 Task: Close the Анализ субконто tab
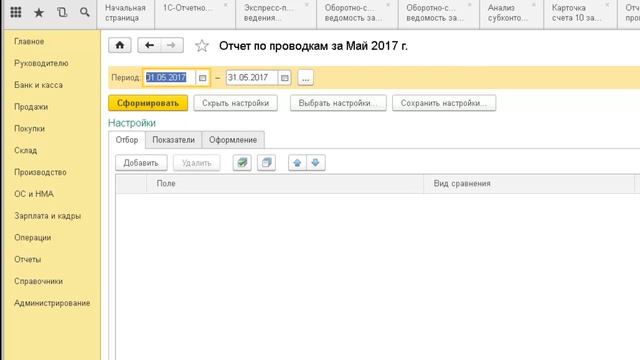pos(534,5)
